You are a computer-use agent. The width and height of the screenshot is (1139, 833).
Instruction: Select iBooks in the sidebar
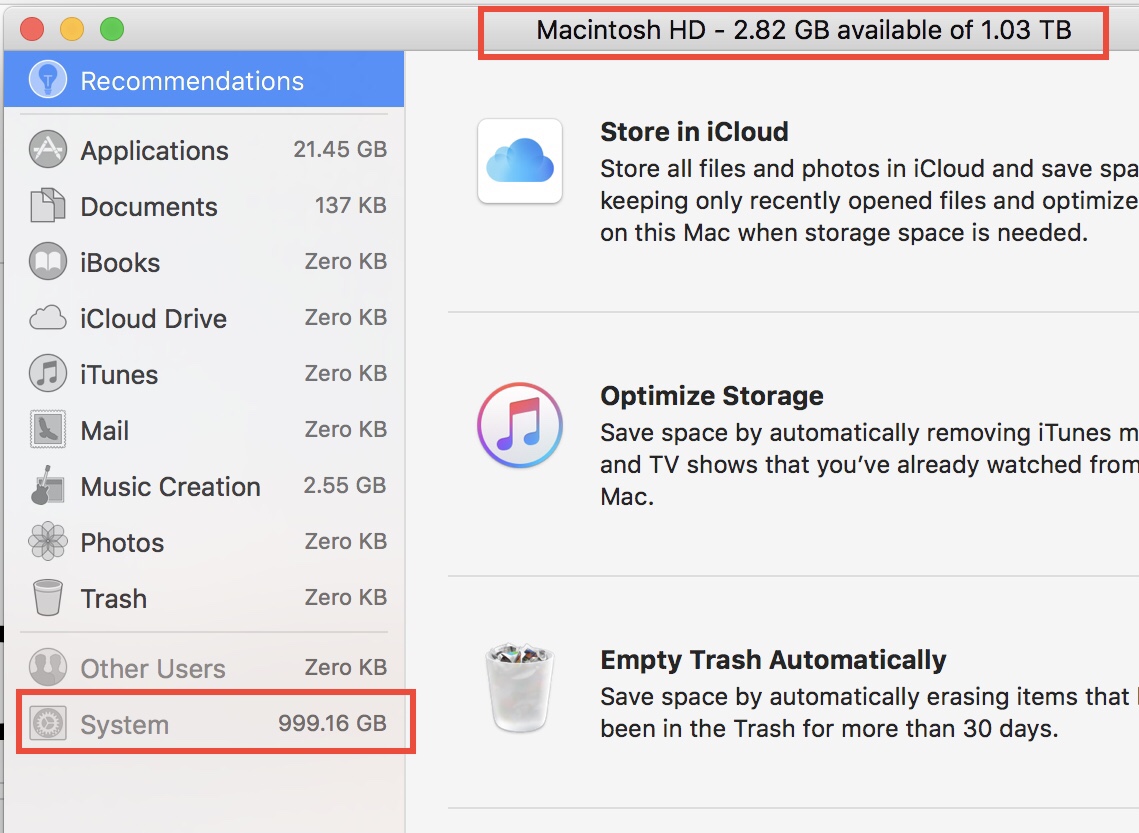point(120,262)
